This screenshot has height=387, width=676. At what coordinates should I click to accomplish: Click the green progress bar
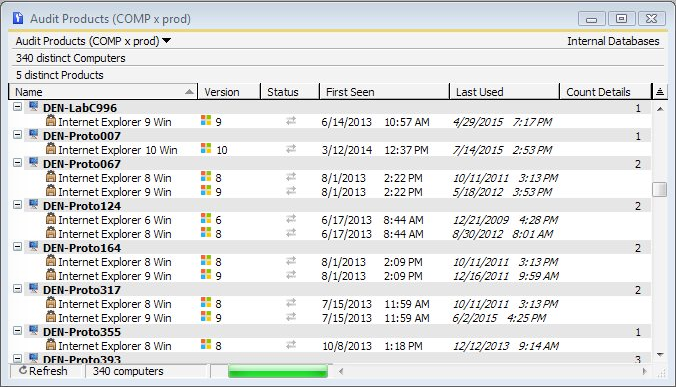click(278, 371)
